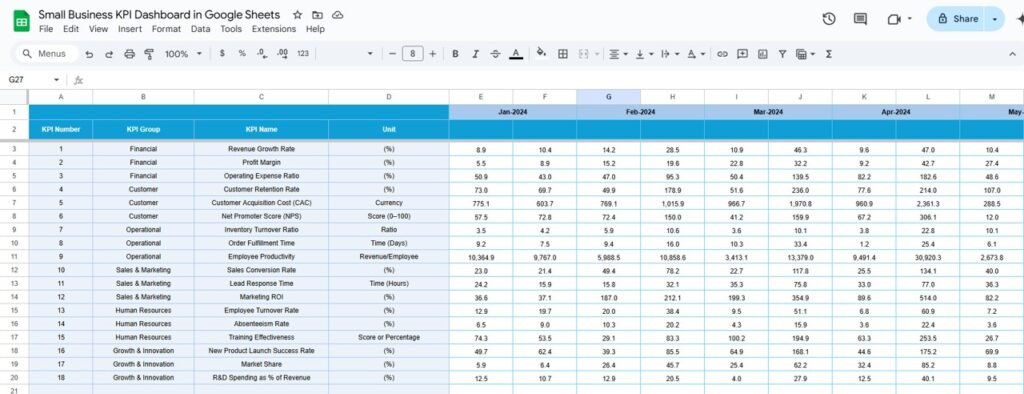Open the Data menu
Screen dimensions: 1024x394
(200, 29)
